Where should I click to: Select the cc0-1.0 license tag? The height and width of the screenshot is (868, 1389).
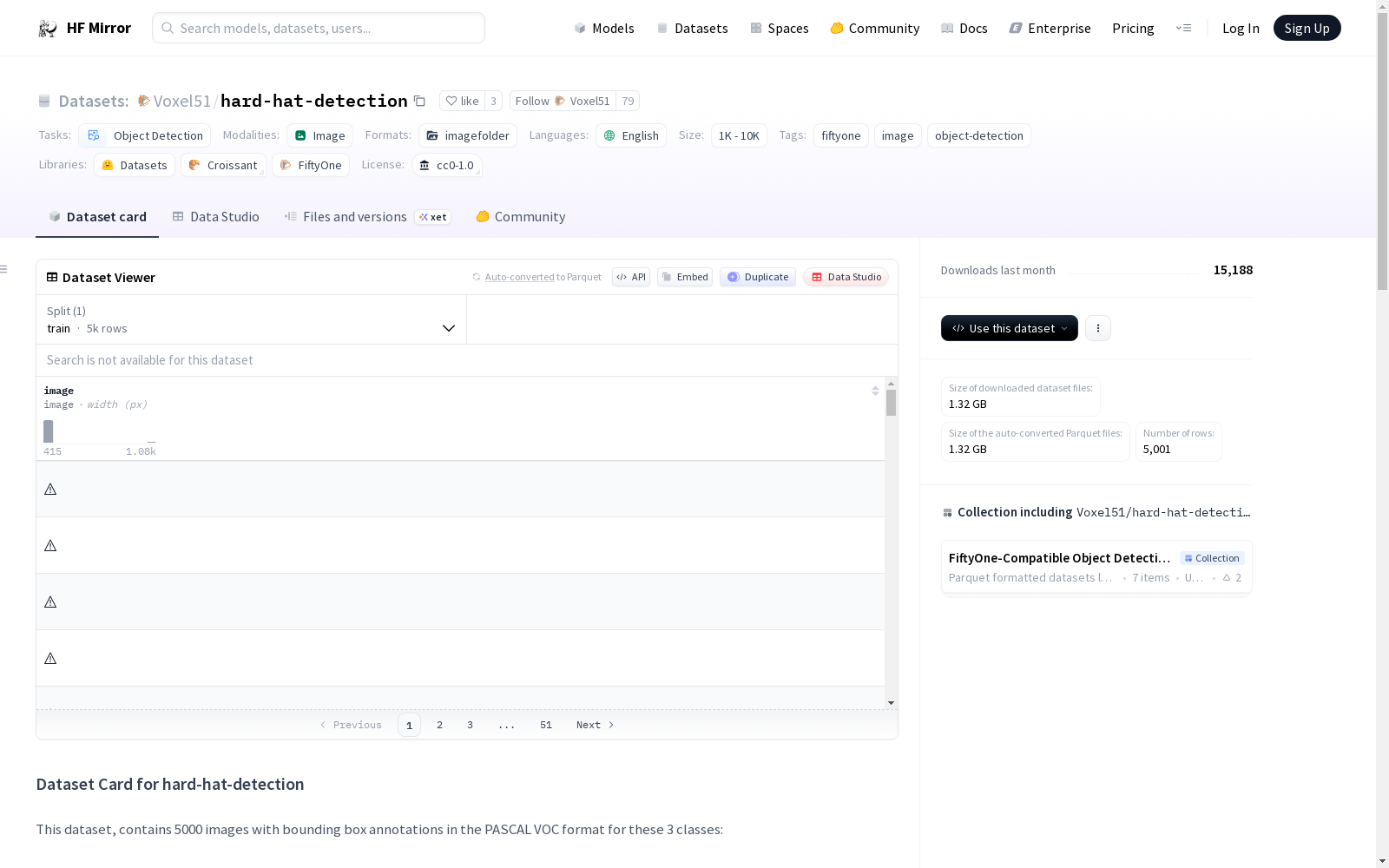coord(447,165)
